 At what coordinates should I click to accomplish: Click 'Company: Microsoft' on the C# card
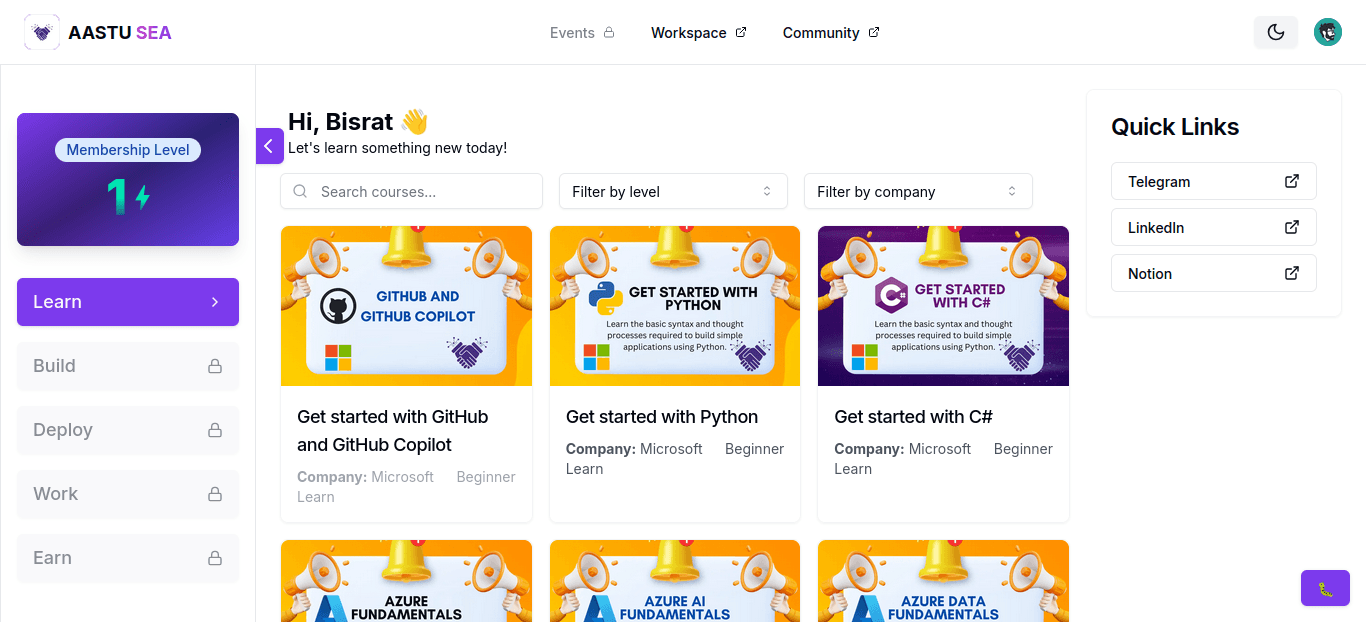(x=903, y=449)
